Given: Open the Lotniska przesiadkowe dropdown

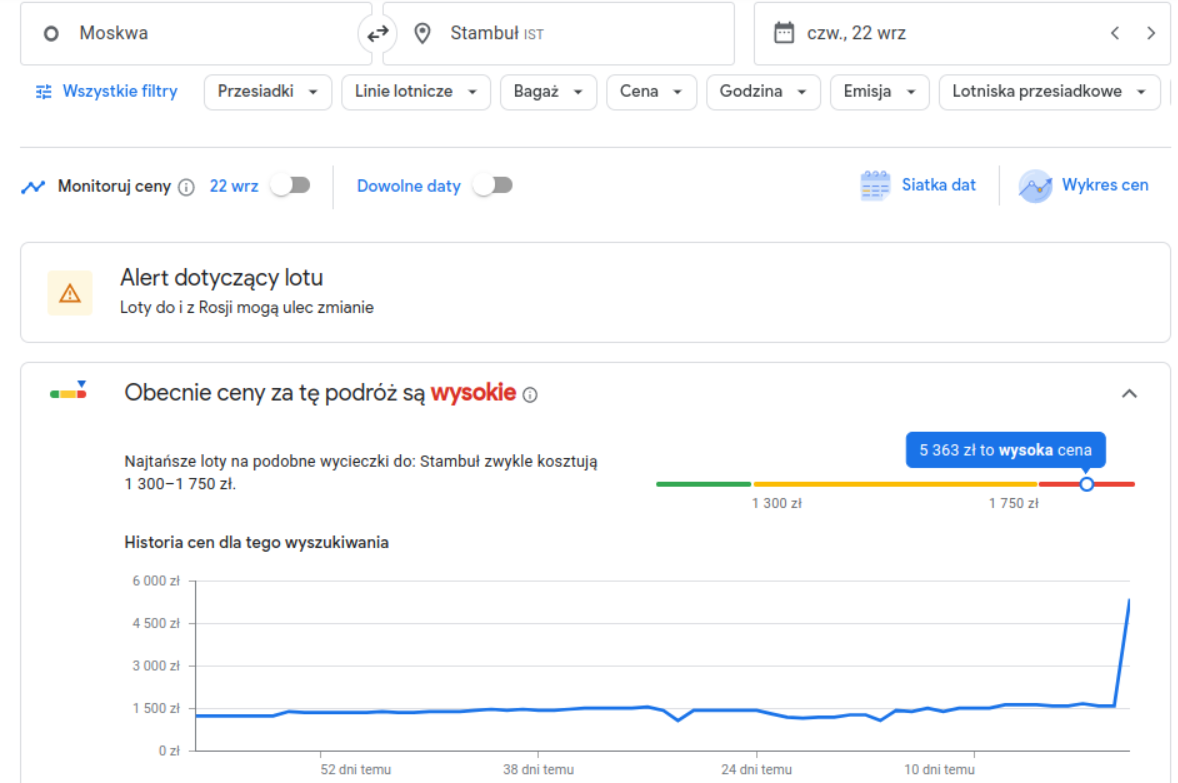Looking at the screenshot, I should 1049,92.
